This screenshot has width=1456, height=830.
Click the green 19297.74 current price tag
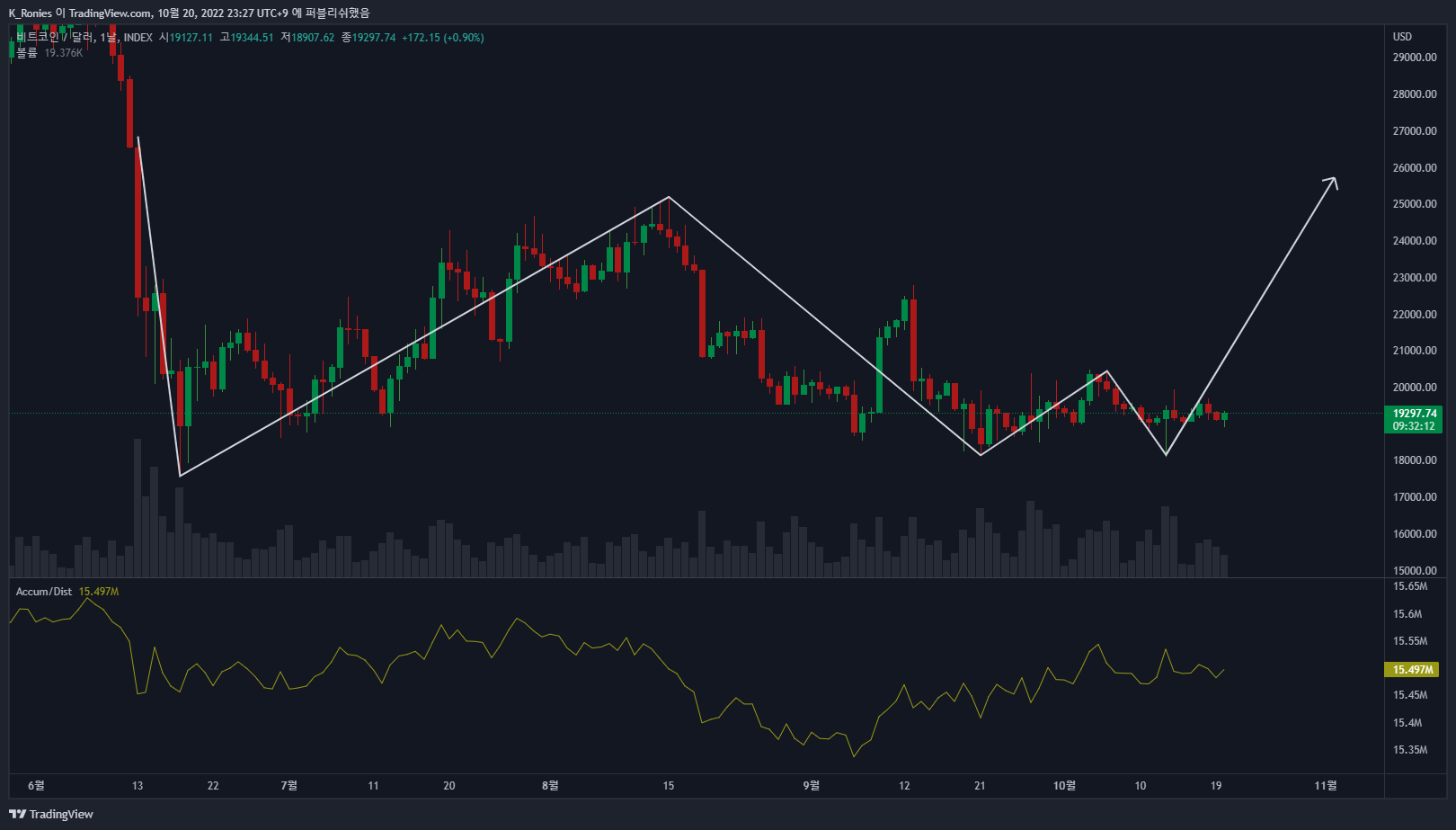[x=1414, y=419]
